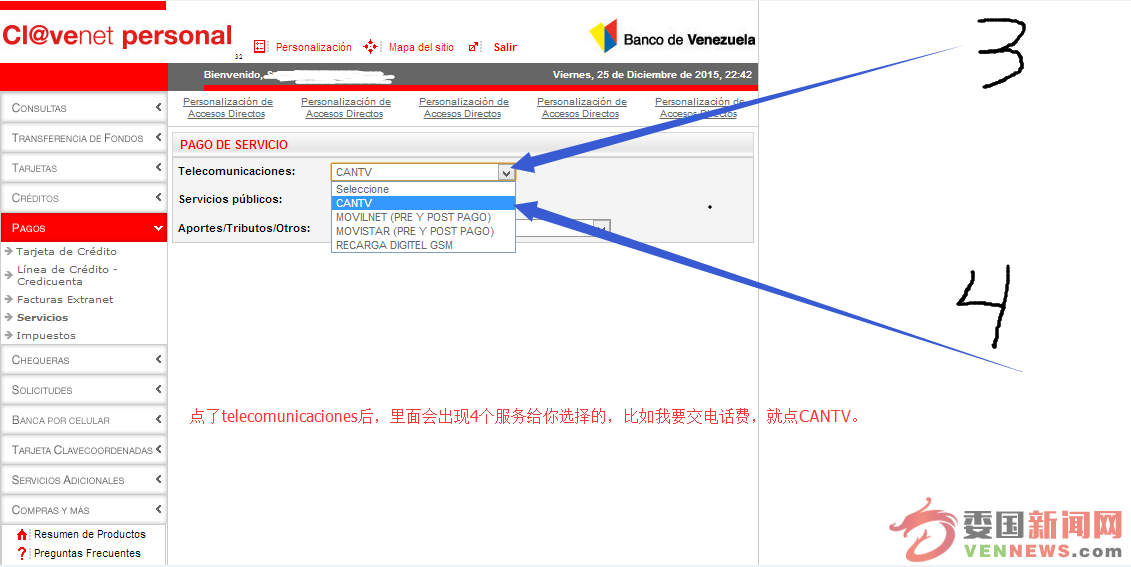The image size is (1131, 567).
Task: Click the Personalización icon in header
Action: pyautogui.click(x=260, y=47)
